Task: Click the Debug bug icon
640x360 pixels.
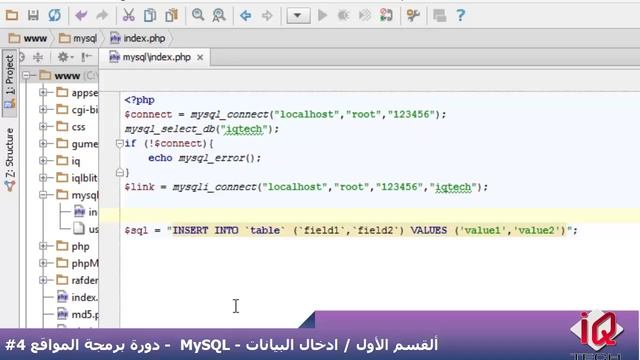Action: [x=344, y=16]
